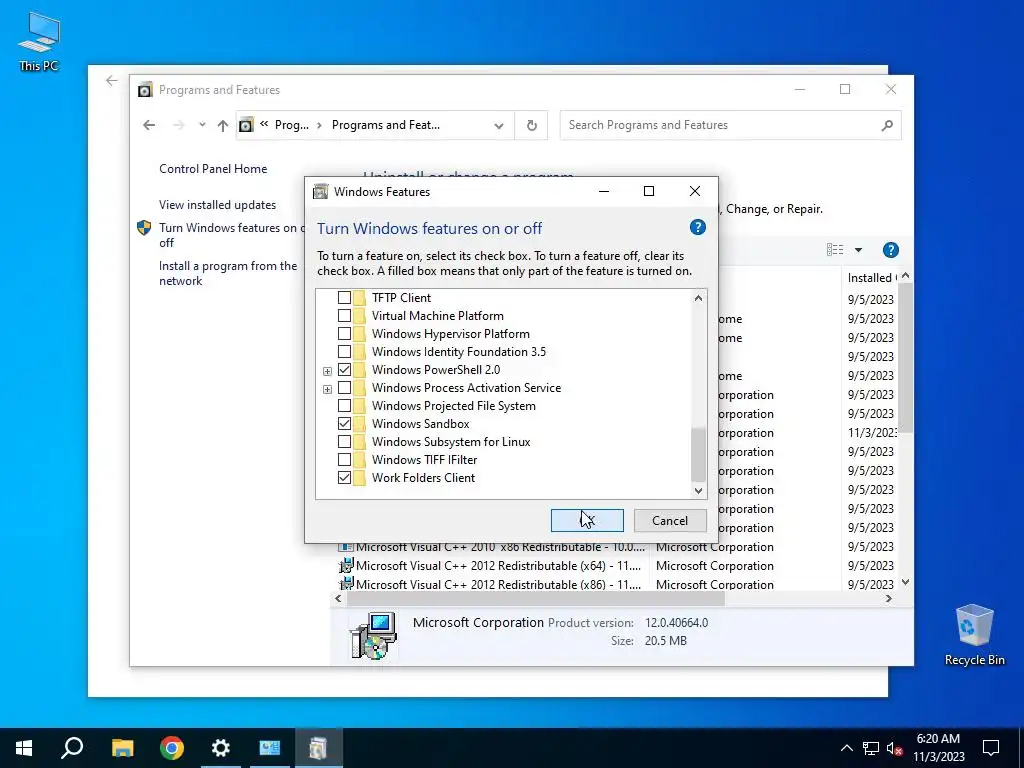Launch Google Chrome from the taskbar
Screen dimensions: 1024x768
(x=172, y=748)
